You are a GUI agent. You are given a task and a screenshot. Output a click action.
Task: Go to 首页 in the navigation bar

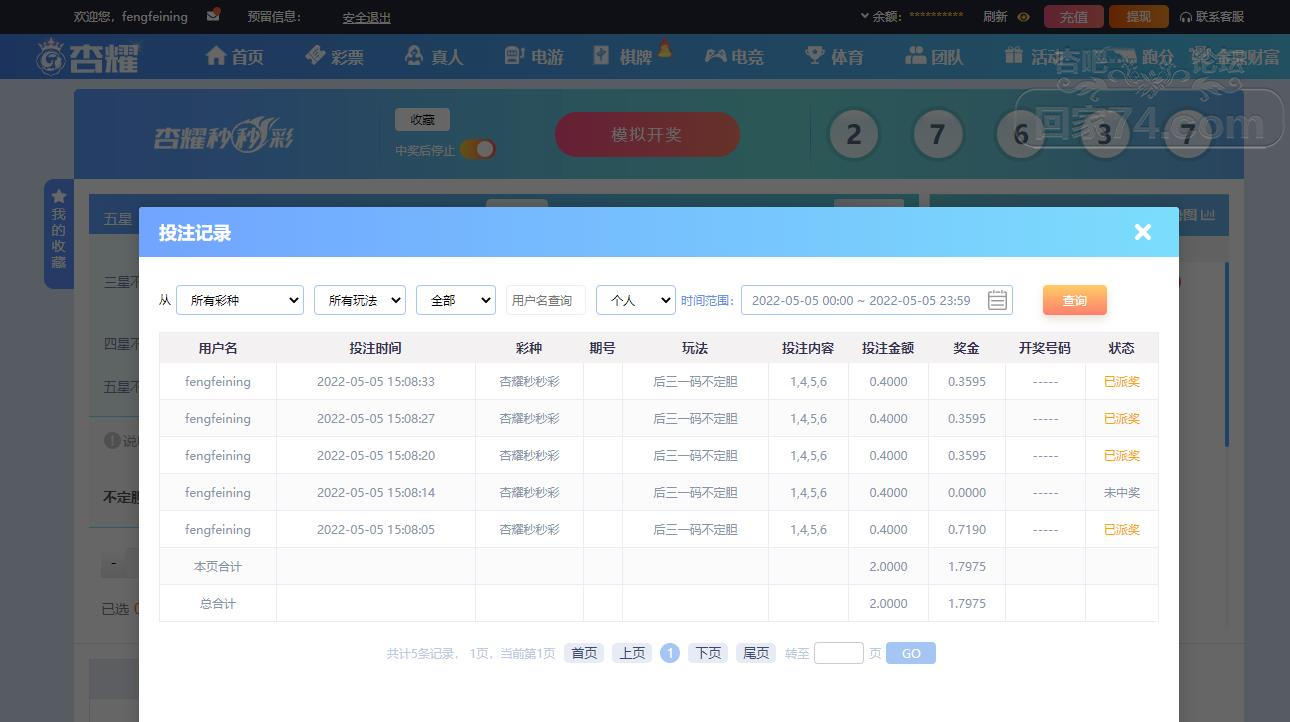click(x=235, y=57)
